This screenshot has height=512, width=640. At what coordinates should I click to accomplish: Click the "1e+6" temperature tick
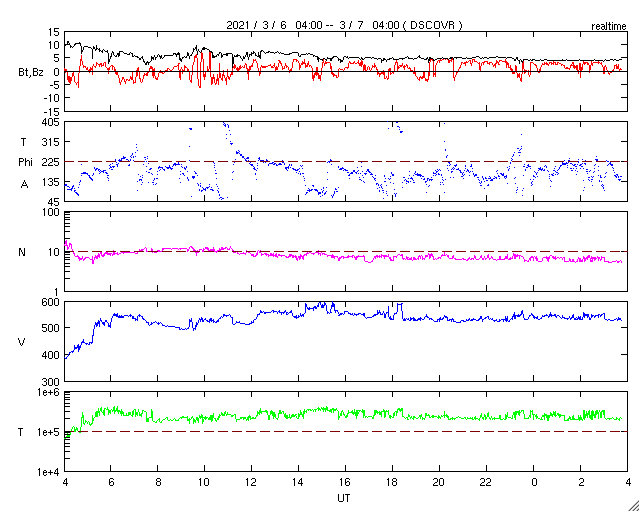coord(49,392)
